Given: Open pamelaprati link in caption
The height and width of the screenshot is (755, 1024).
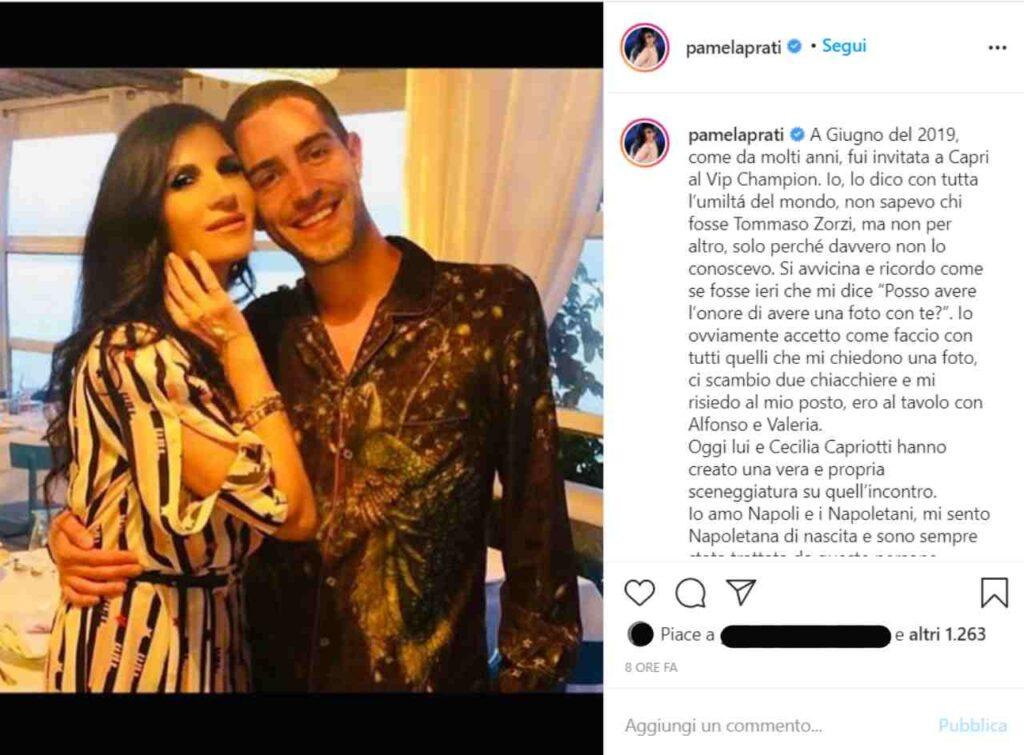Looking at the screenshot, I should (736, 135).
